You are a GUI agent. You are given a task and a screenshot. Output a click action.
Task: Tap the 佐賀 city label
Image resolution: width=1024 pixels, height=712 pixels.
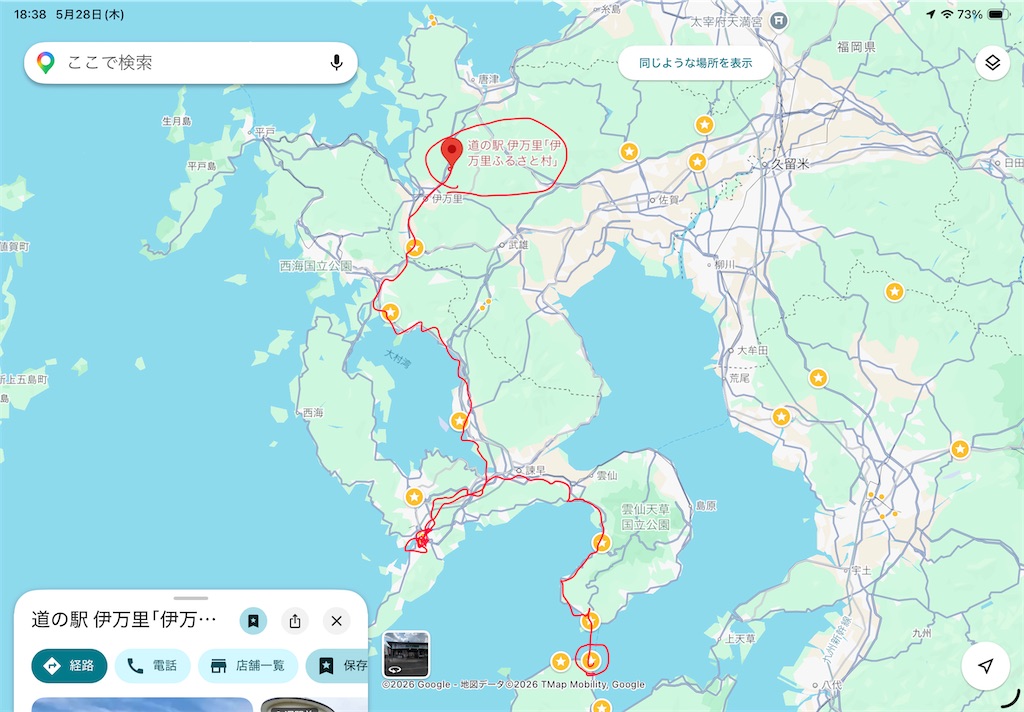coord(668,199)
